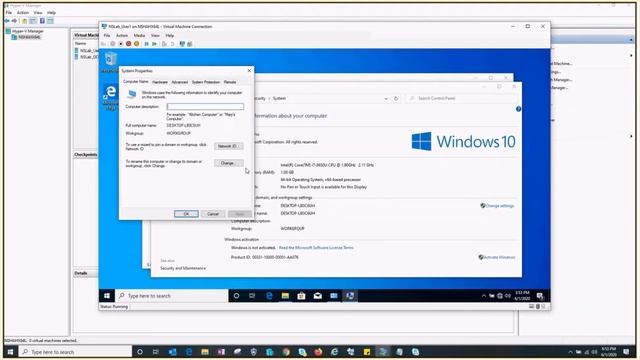Click Hyper-V Manager back arrow toolbar icon
The width and height of the screenshot is (640, 360).
pos(7,21)
